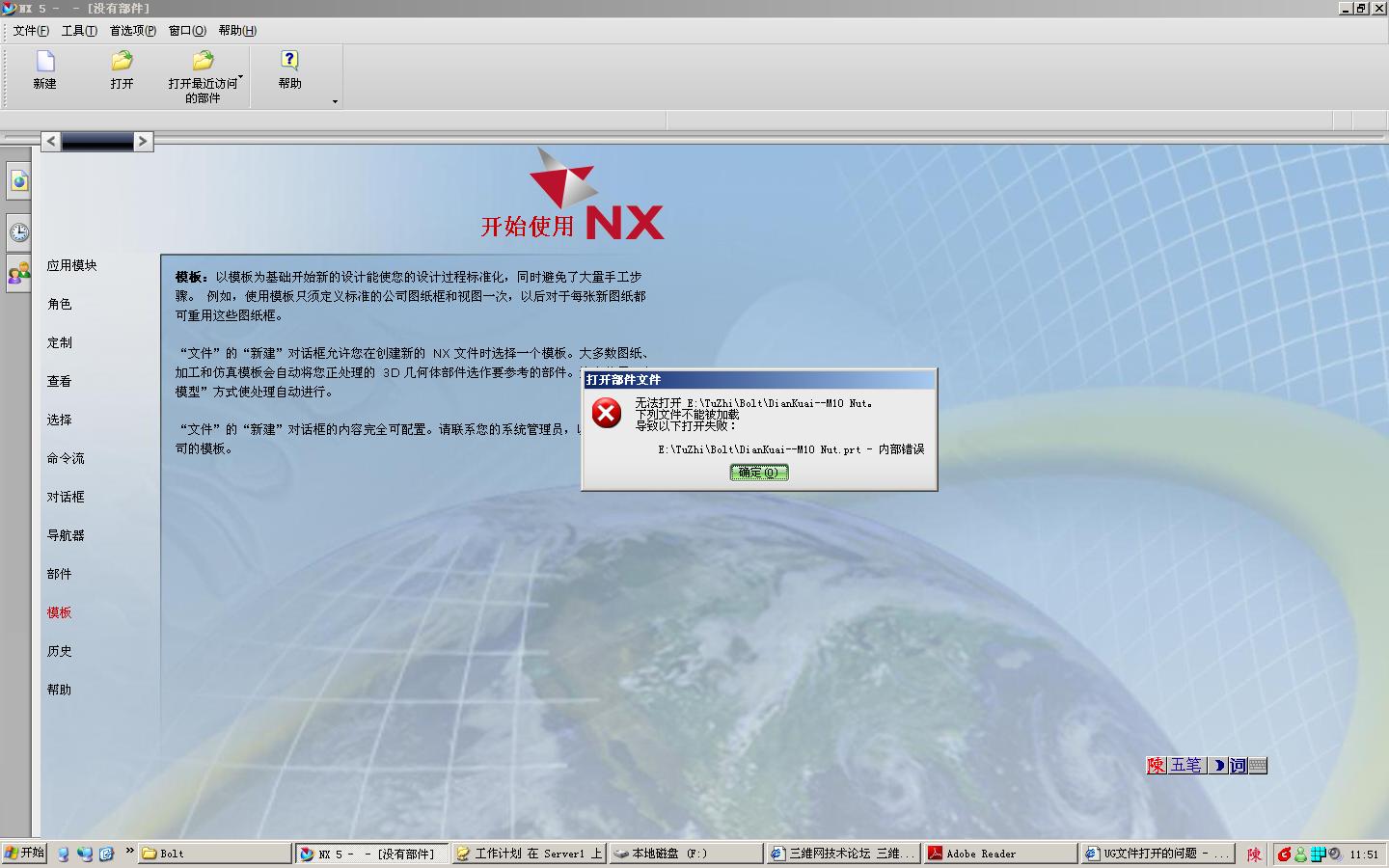This screenshot has width=1389, height=868.
Task: Open the Roles people resource bar tab
Action: click(19, 274)
